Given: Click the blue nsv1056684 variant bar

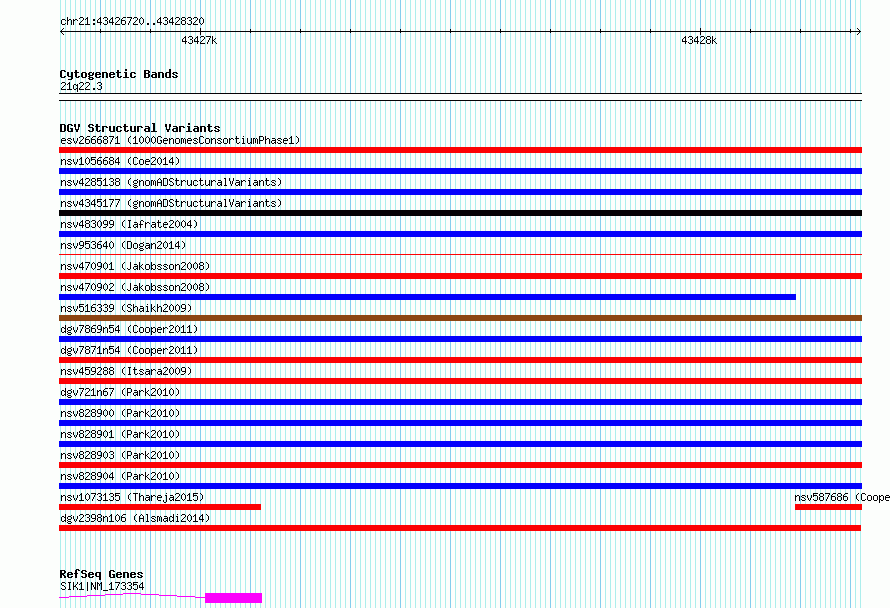Looking at the screenshot, I should coord(460,171).
